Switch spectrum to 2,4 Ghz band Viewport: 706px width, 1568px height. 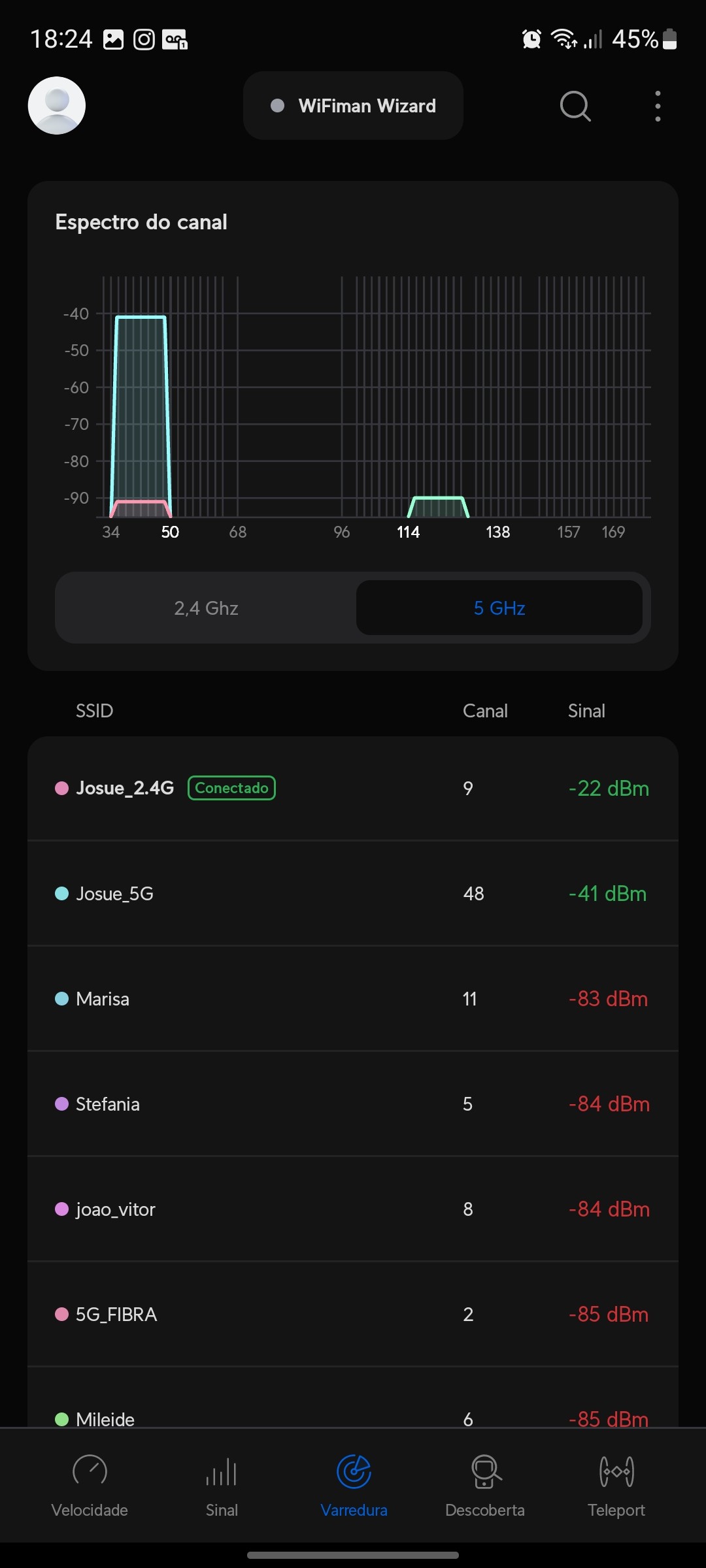206,608
